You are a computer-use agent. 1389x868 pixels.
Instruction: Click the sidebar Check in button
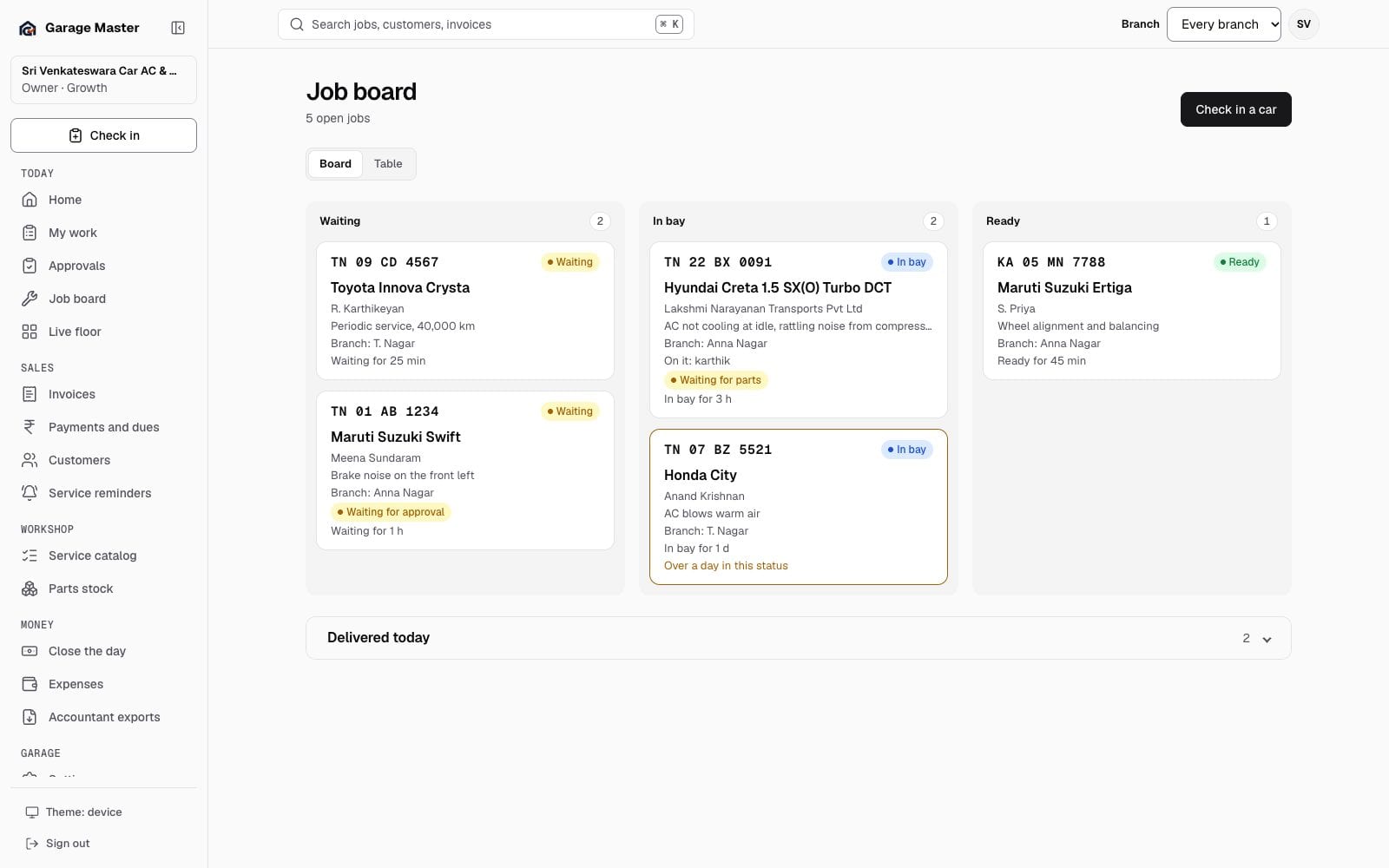(x=103, y=135)
